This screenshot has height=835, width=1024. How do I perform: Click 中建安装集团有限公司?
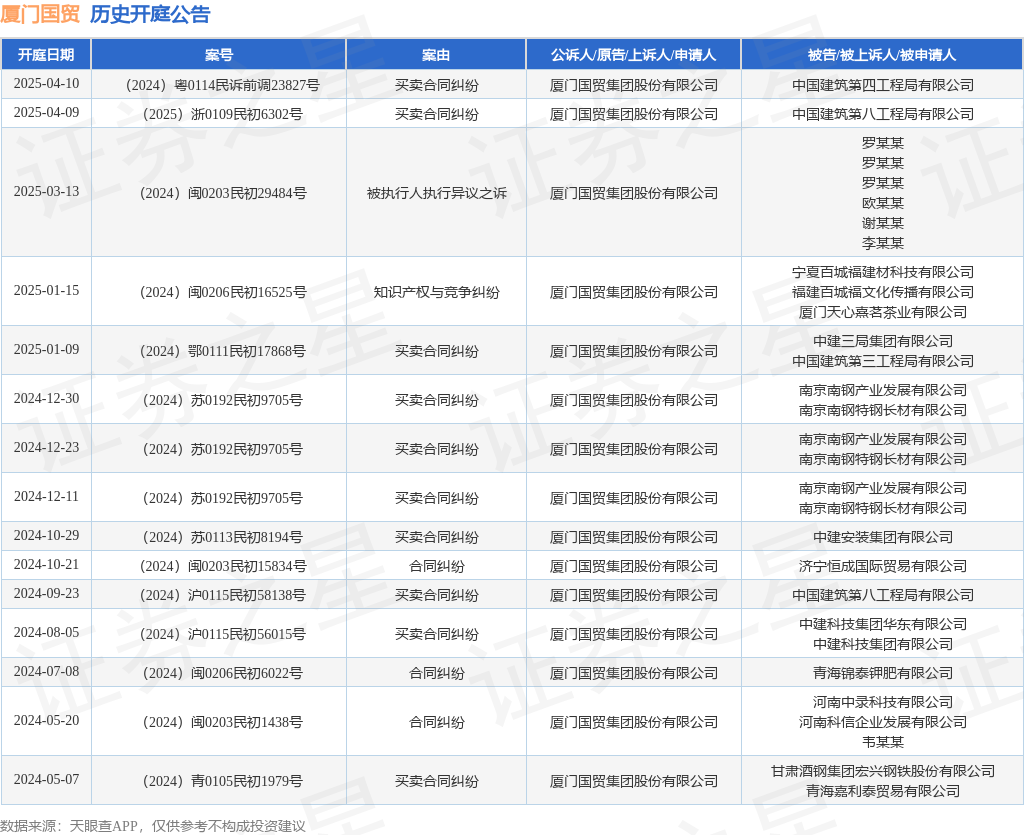pos(883,537)
